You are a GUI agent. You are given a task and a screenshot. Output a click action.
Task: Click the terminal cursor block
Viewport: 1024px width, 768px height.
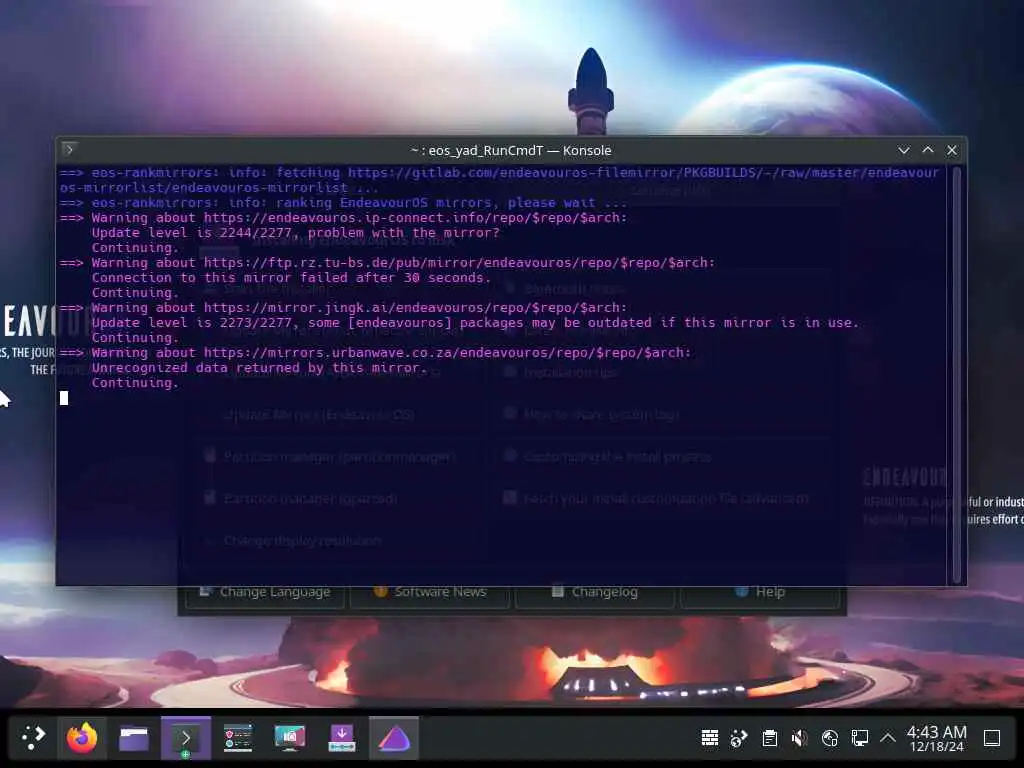tap(64, 398)
